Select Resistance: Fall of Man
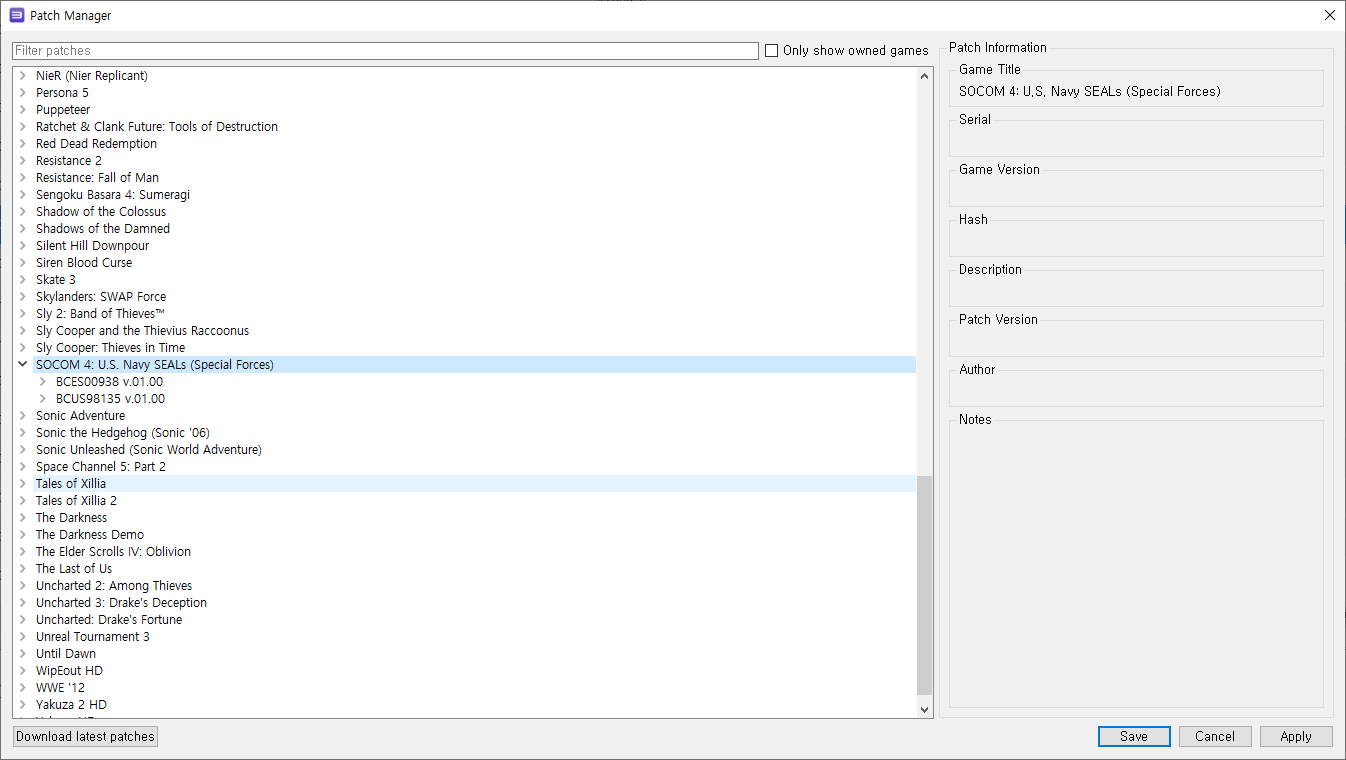1346x760 pixels. point(97,178)
